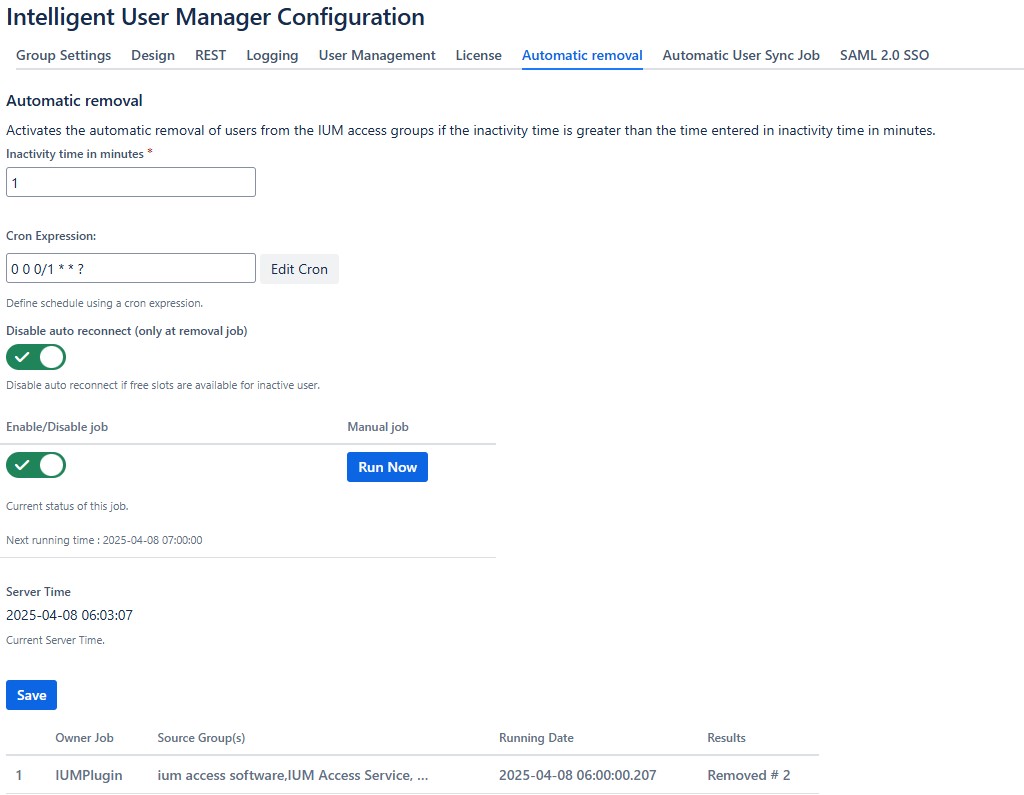Select the Automatic removal tab
This screenshot has width=1024, height=795.
point(582,55)
